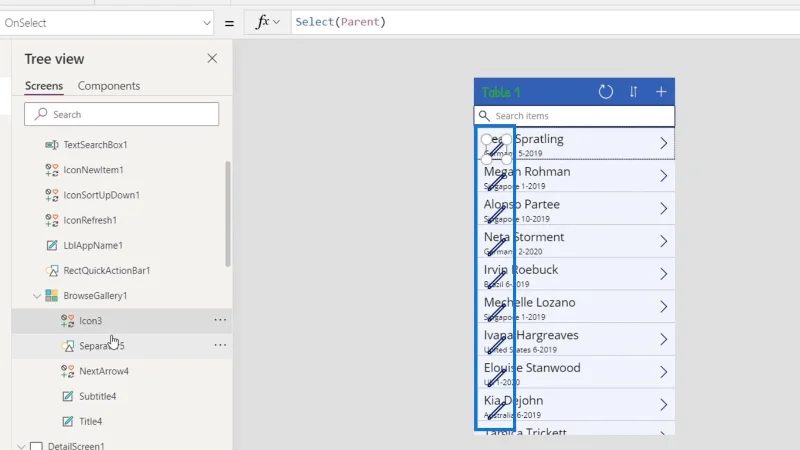Select LblAppName1 in the tree
The image size is (800, 450).
(93, 245)
